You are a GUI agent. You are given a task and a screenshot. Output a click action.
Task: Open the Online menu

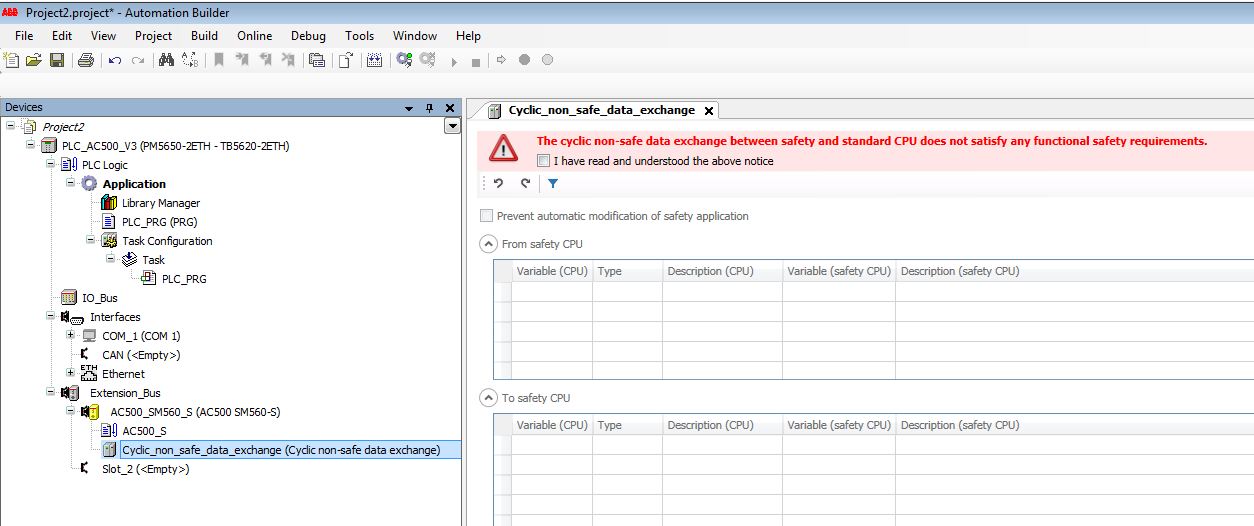pyautogui.click(x=254, y=36)
